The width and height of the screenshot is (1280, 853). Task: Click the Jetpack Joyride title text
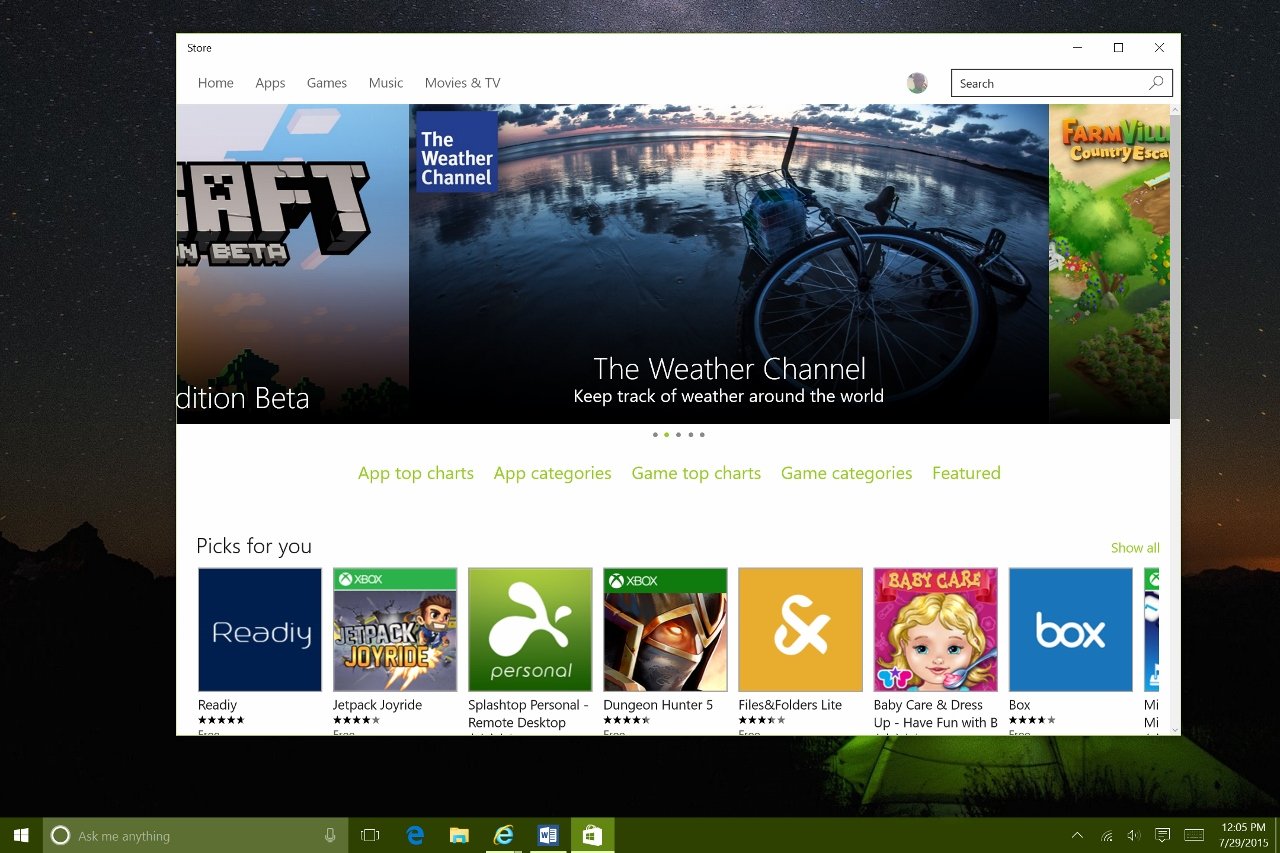pyautogui.click(x=377, y=705)
